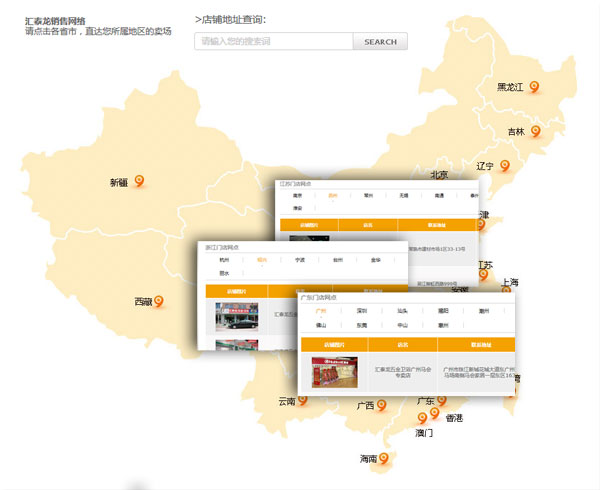The width and height of the screenshot is (600, 490).
Task: Click the Xinjiang (新疆) location pin
Action: (x=139, y=181)
